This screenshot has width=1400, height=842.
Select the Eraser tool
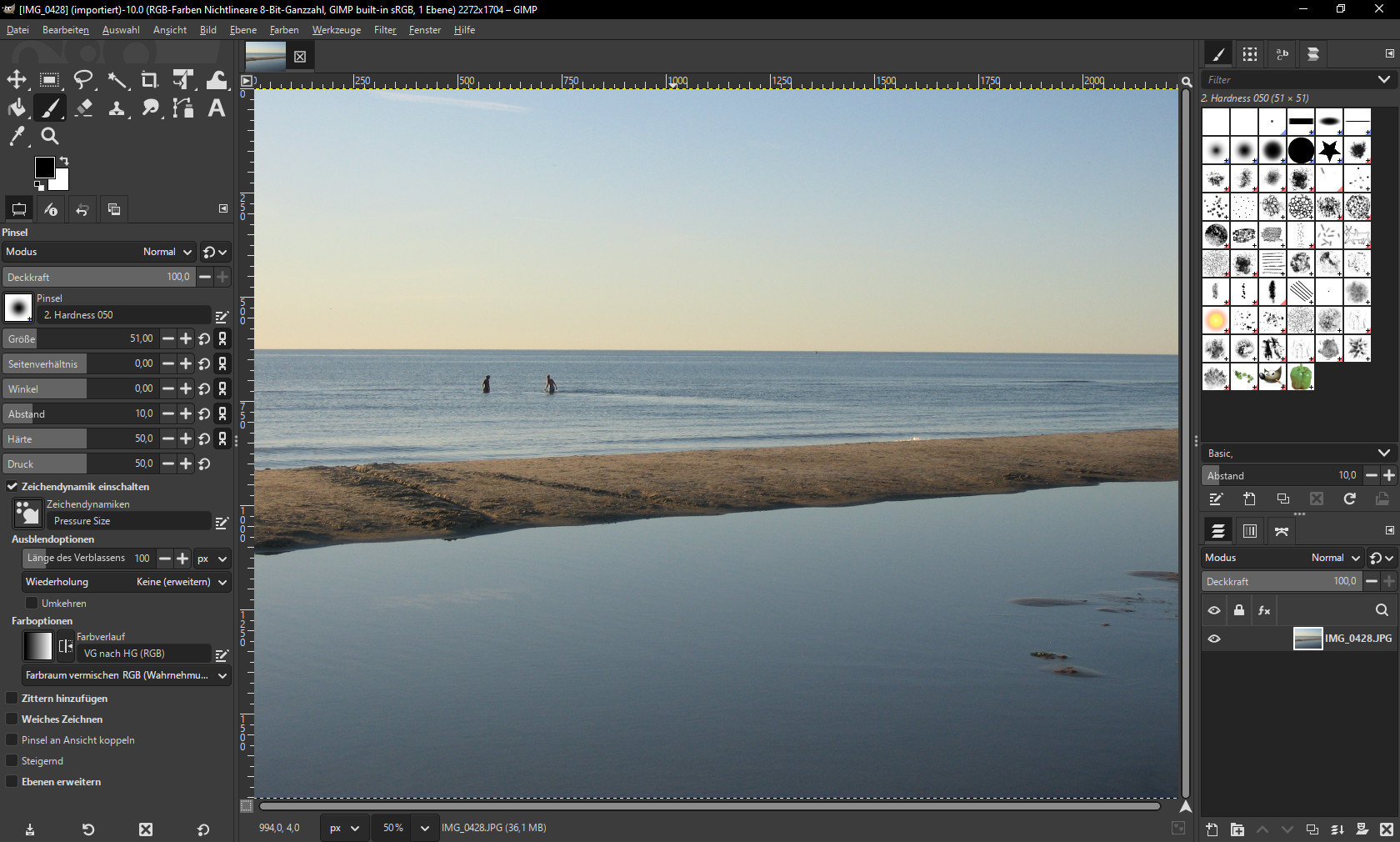[83, 108]
